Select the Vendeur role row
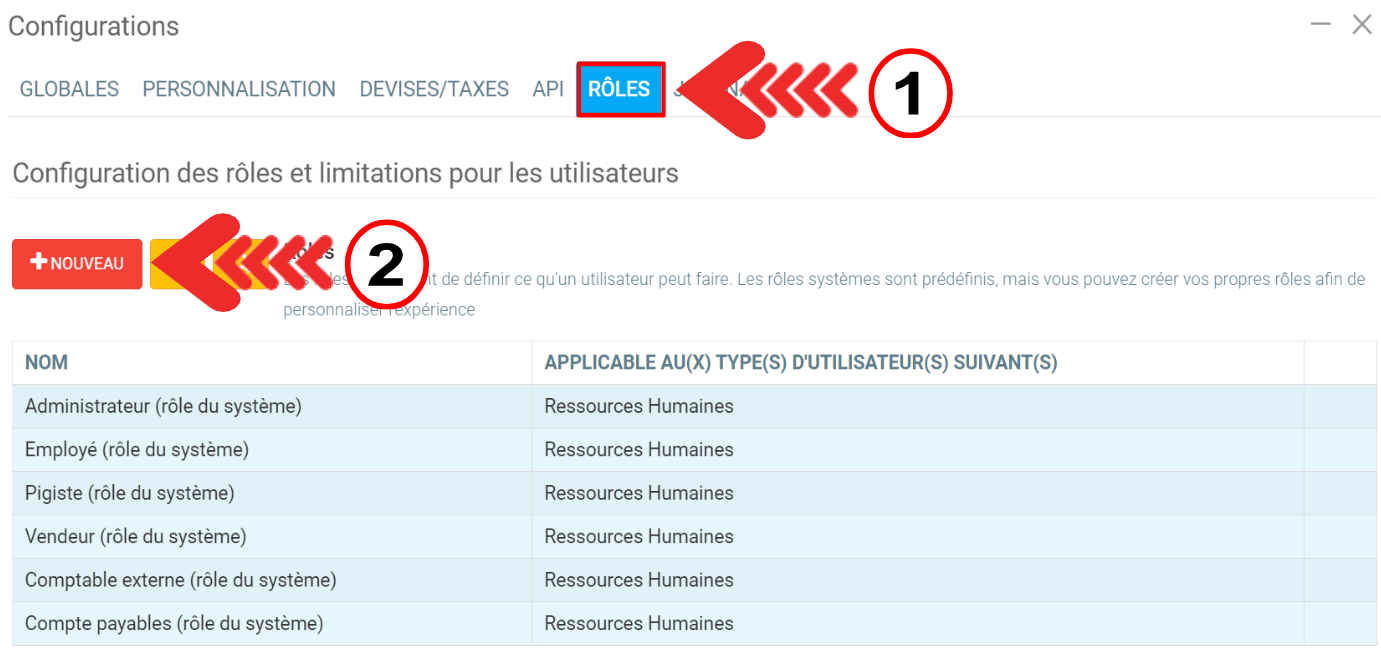 136,536
